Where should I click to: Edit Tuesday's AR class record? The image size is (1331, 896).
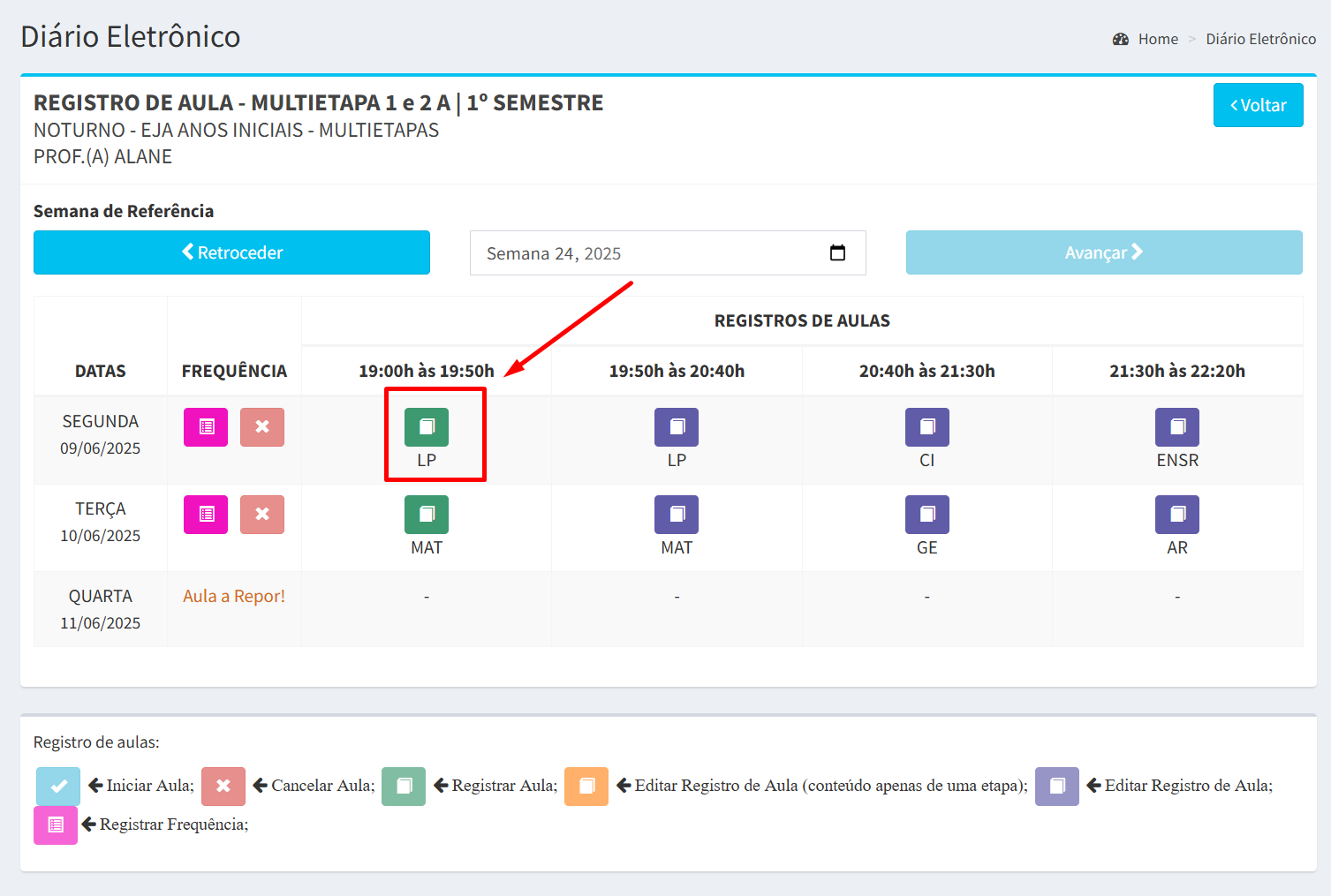1176,515
